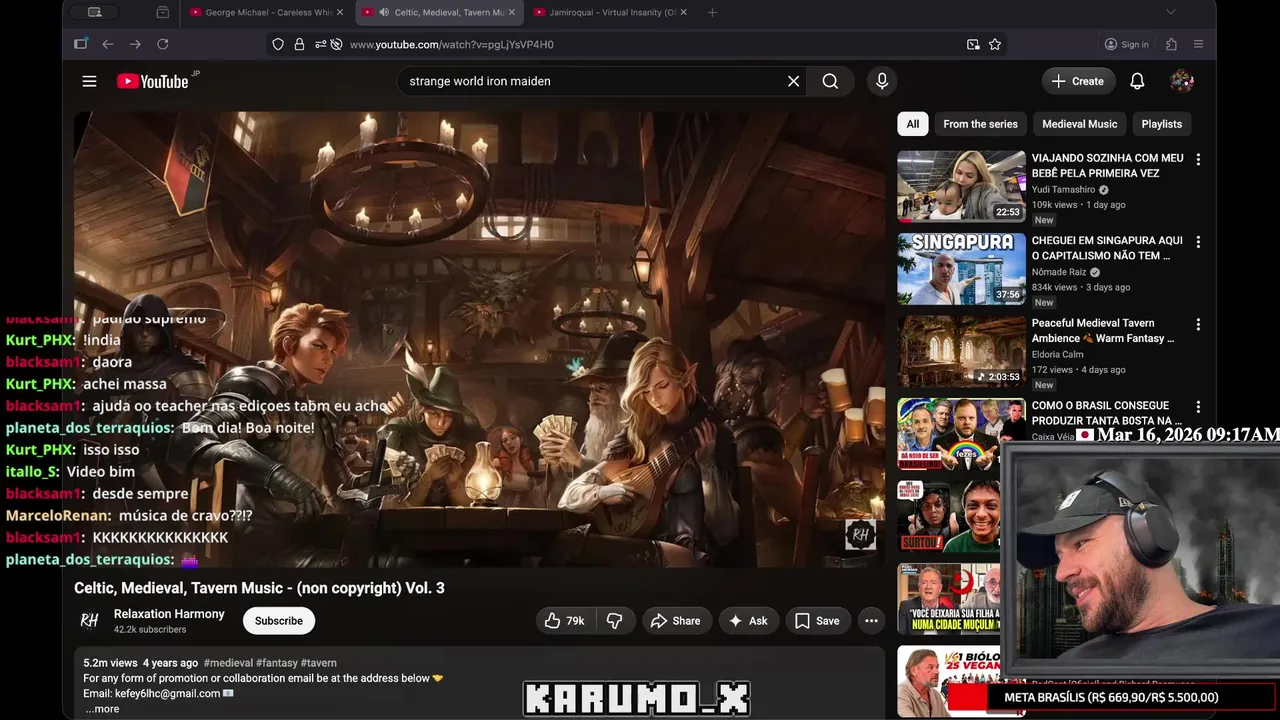Screen dimensions: 1280x720
Task: Go back with browser back arrow
Action: point(108,44)
